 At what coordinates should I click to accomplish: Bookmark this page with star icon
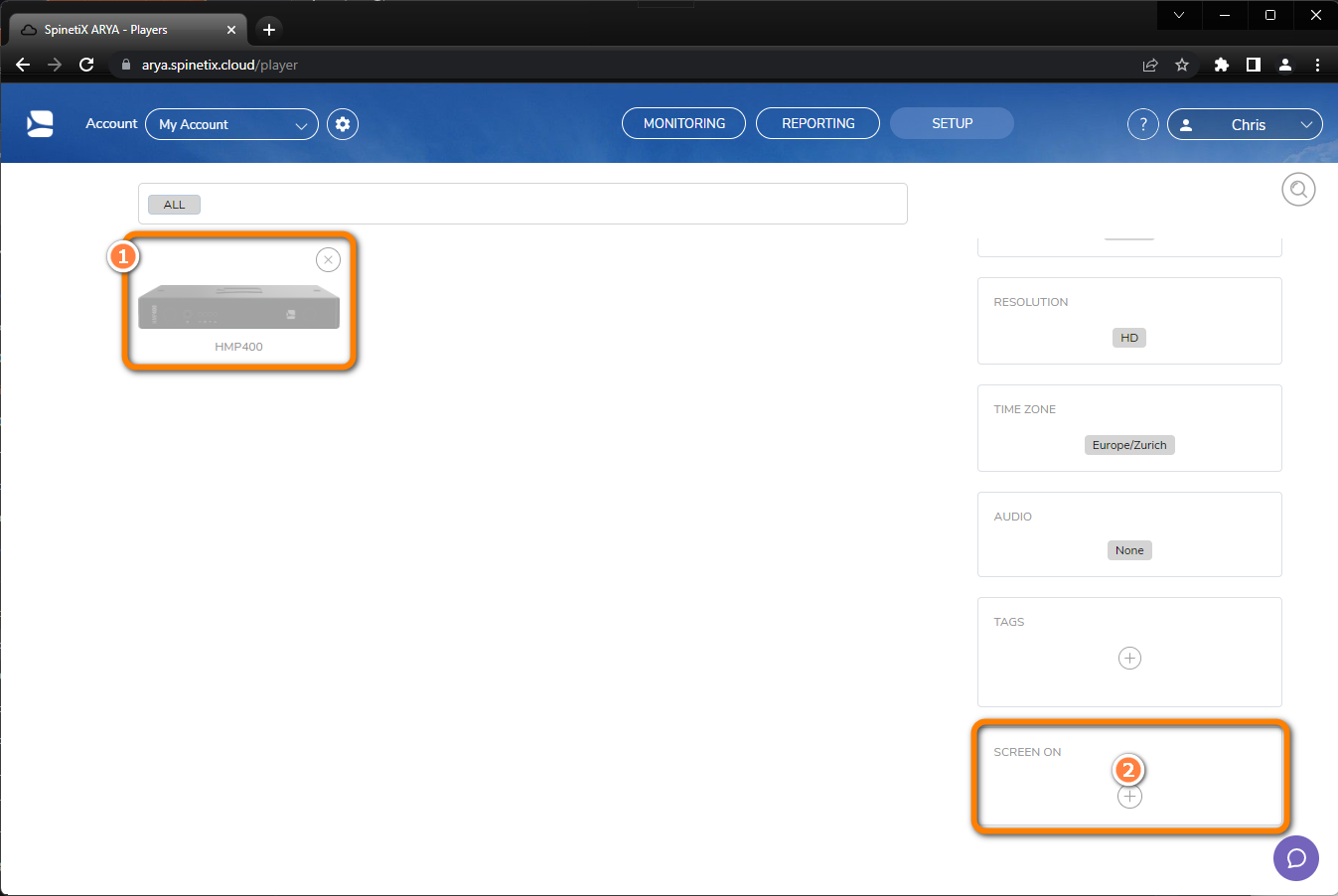click(1182, 65)
